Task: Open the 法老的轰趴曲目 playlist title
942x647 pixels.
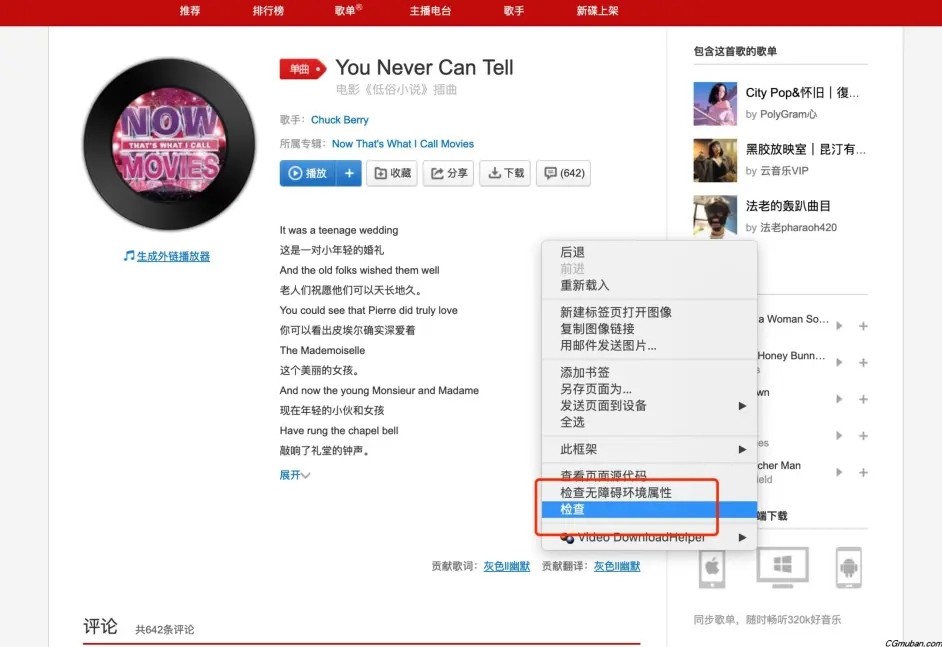Action: pyautogui.click(x=788, y=206)
